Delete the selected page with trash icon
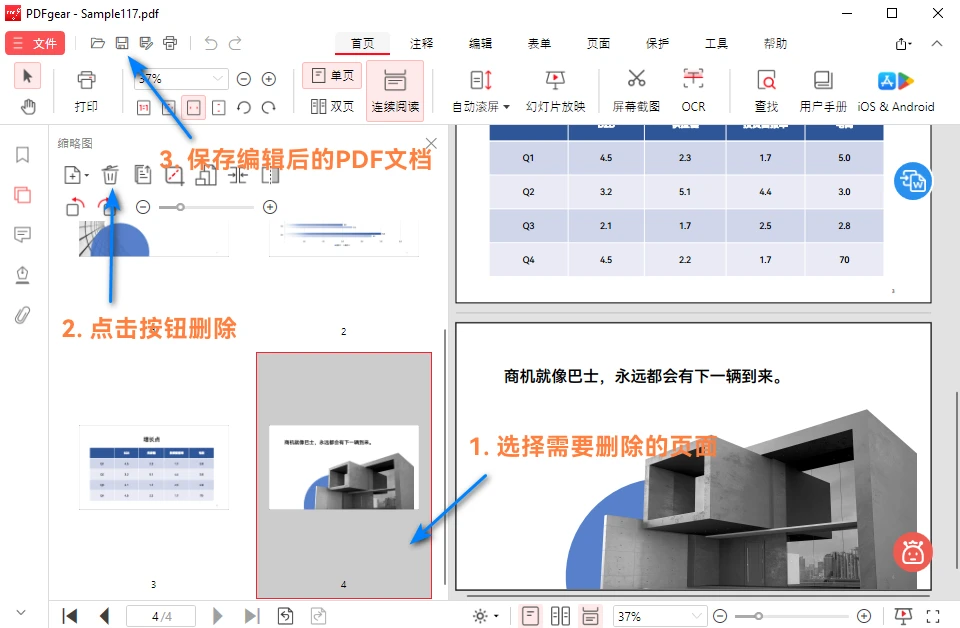The image size is (960, 628). pos(110,174)
